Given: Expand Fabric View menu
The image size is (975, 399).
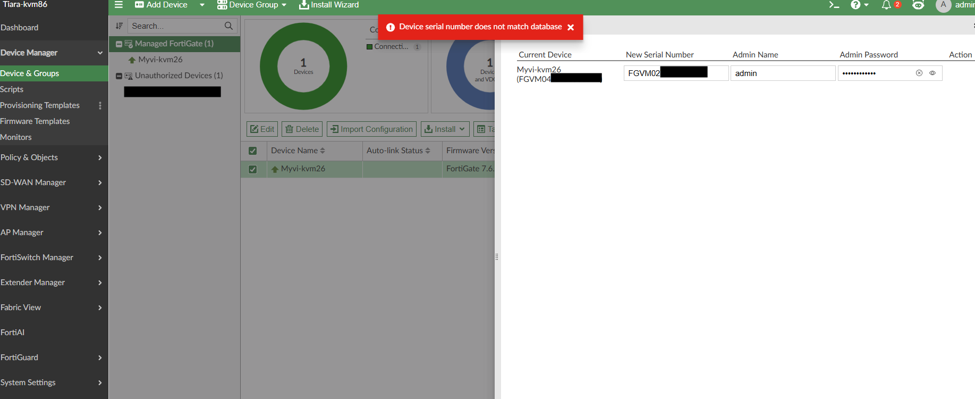Looking at the screenshot, I should [54, 308].
